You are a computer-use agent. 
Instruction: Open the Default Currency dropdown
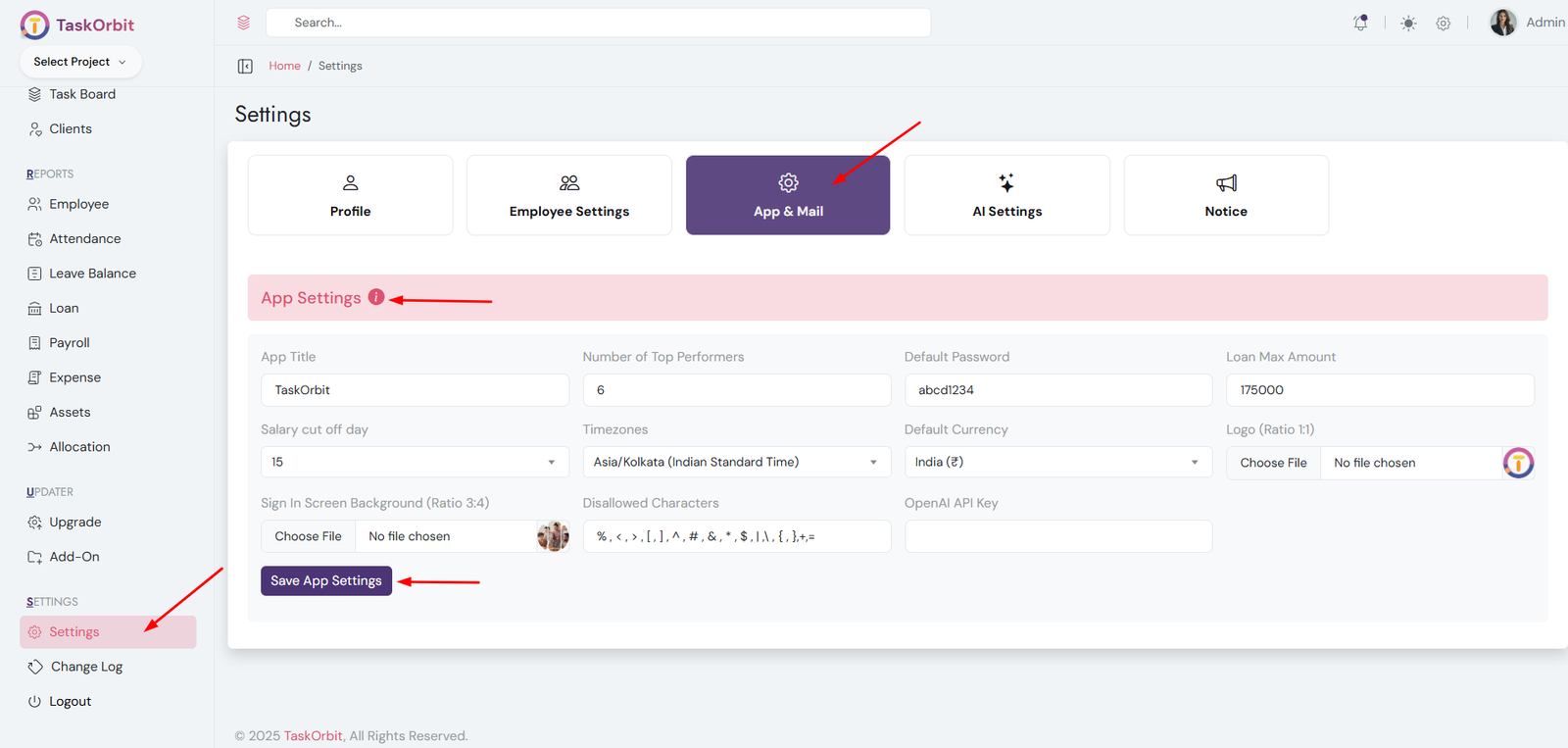tap(1058, 462)
